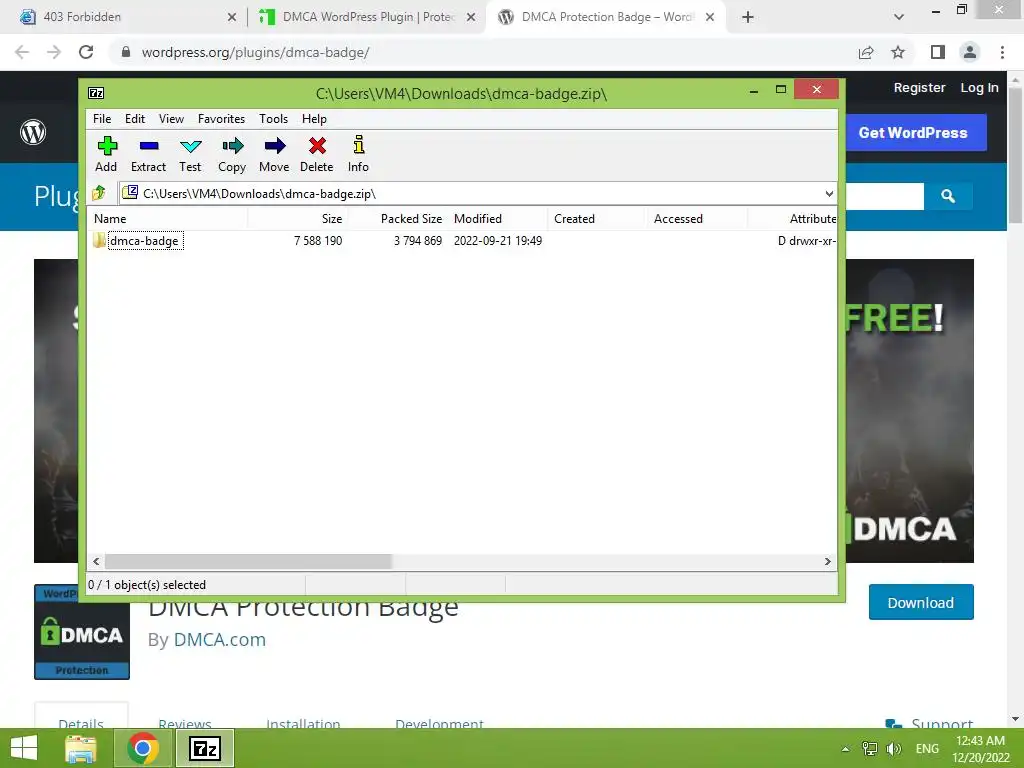
Task: Extract archive using the Extract icon
Action: pos(149,146)
